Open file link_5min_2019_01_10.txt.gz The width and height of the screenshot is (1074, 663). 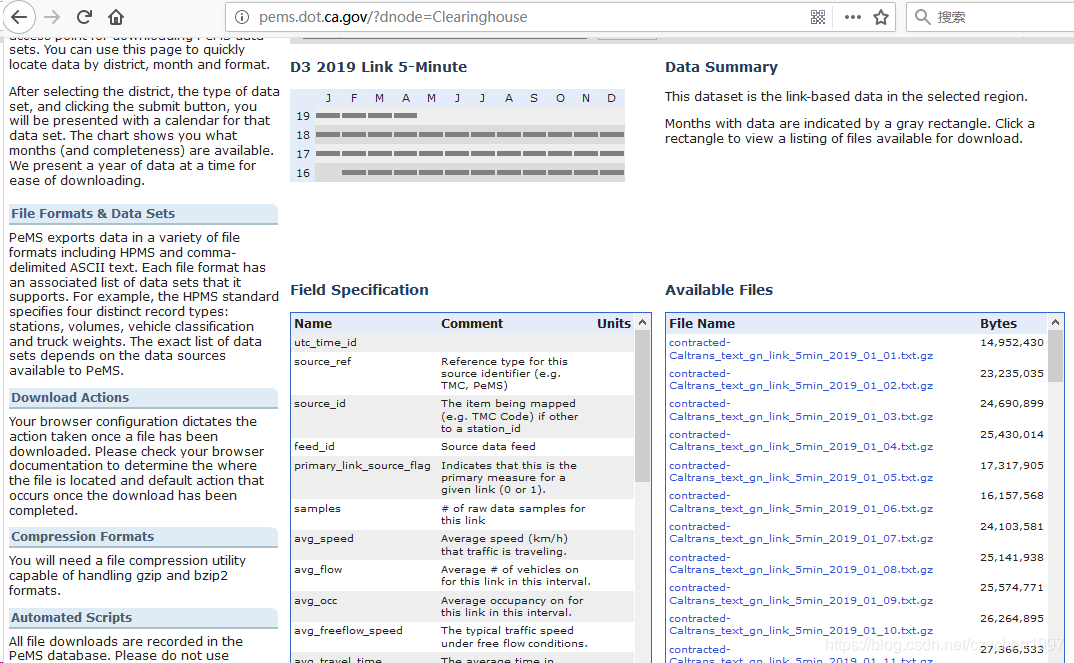click(801, 624)
